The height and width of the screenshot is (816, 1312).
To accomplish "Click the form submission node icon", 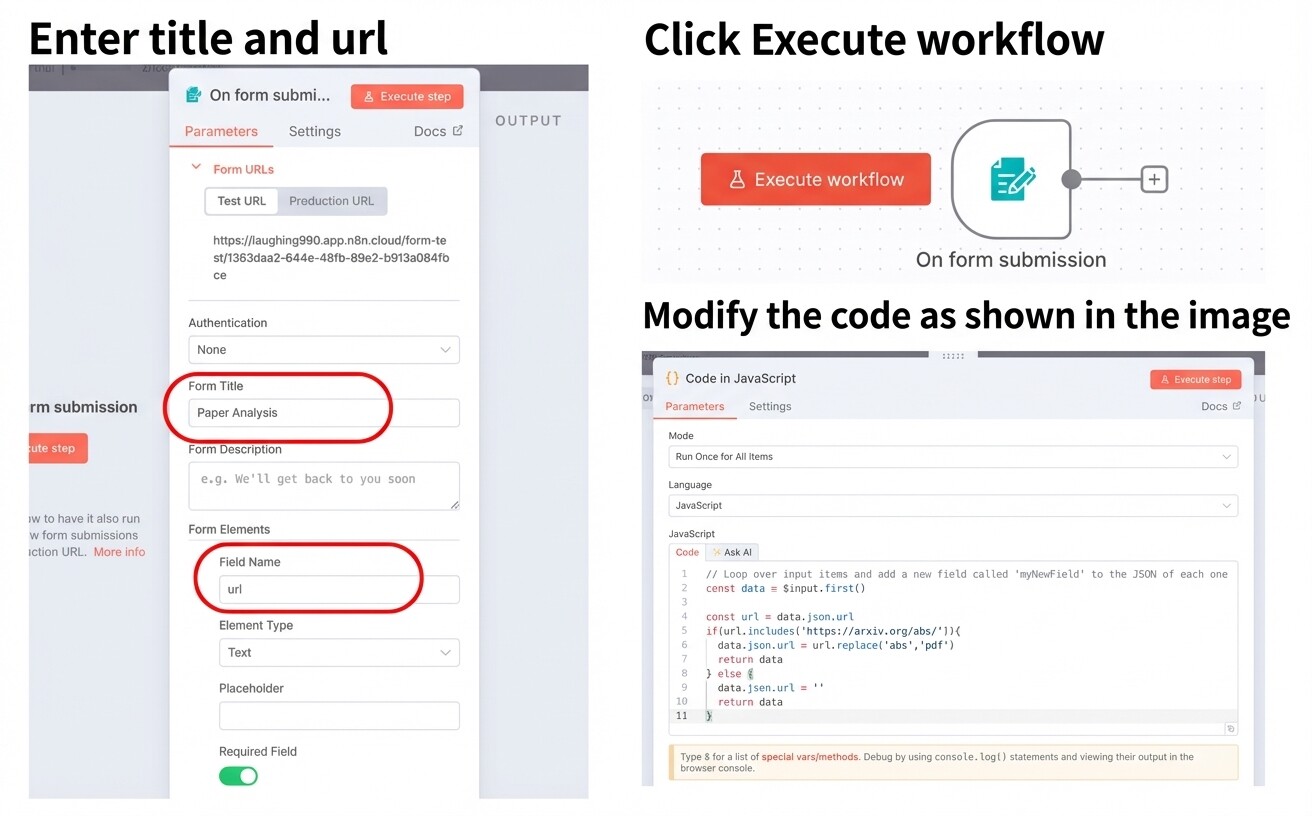I will tap(1011, 180).
